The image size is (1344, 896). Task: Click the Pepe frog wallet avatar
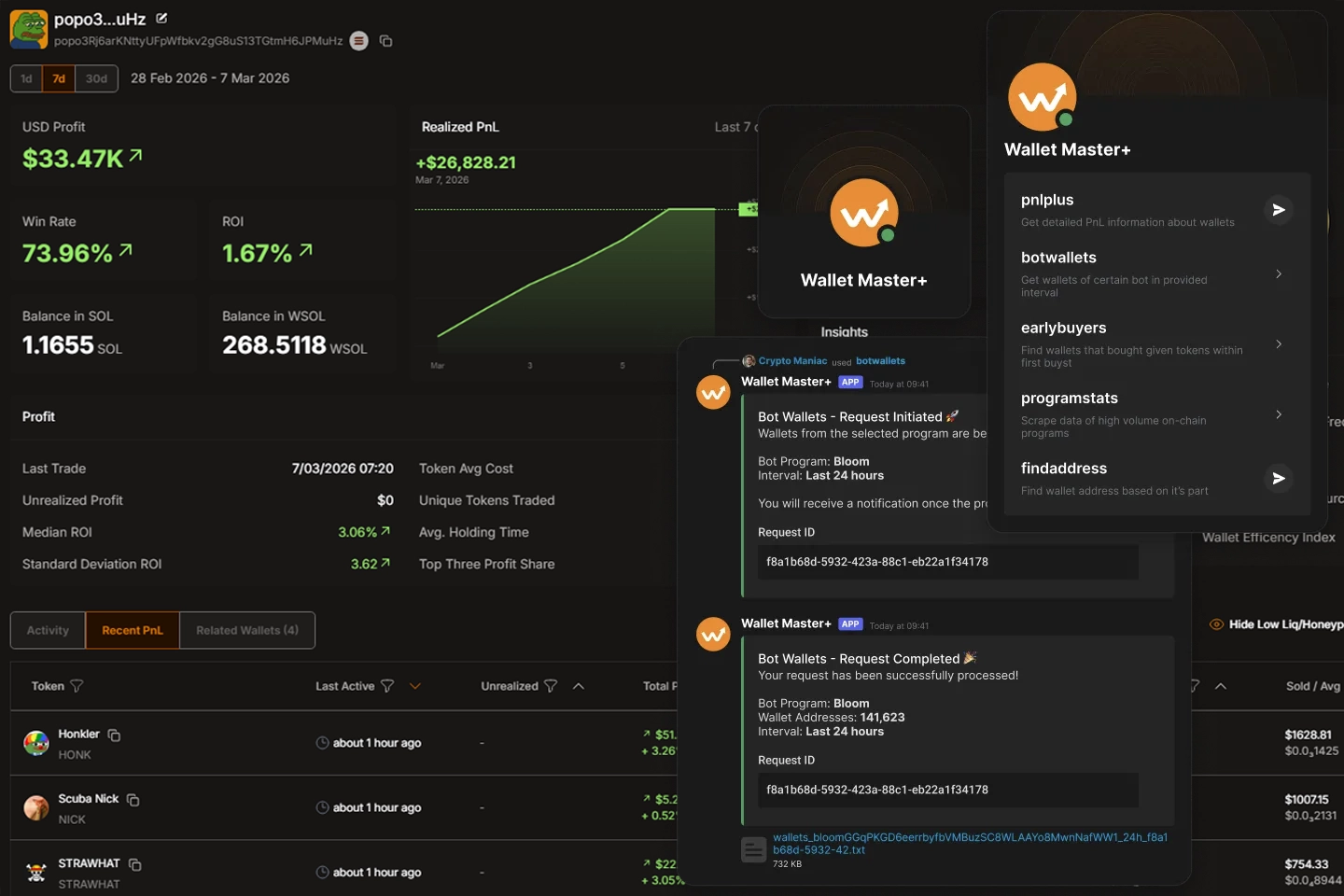[x=29, y=30]
